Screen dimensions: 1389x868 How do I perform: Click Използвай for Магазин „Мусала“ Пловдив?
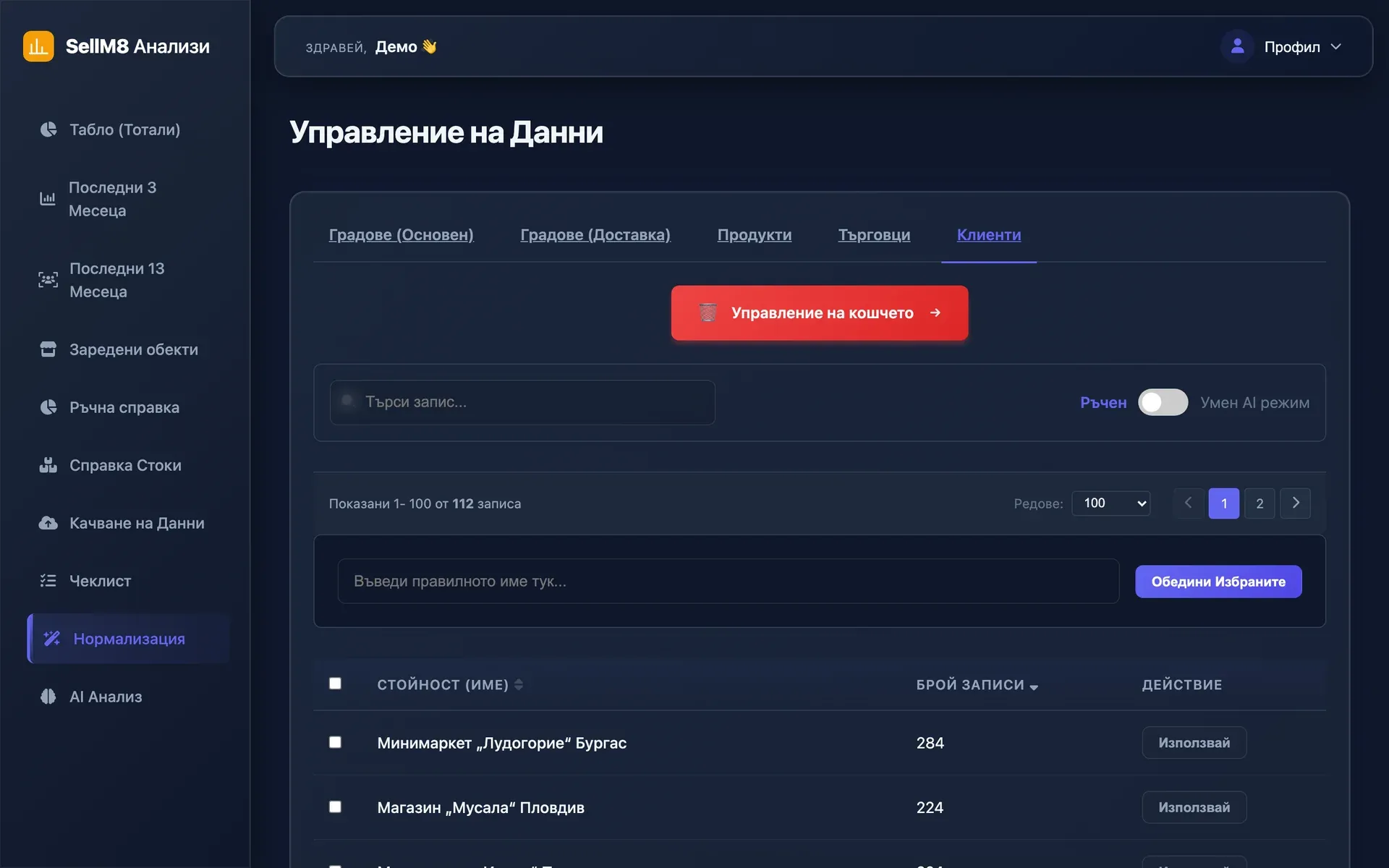pyautogui.click(x=1194, y=807)
